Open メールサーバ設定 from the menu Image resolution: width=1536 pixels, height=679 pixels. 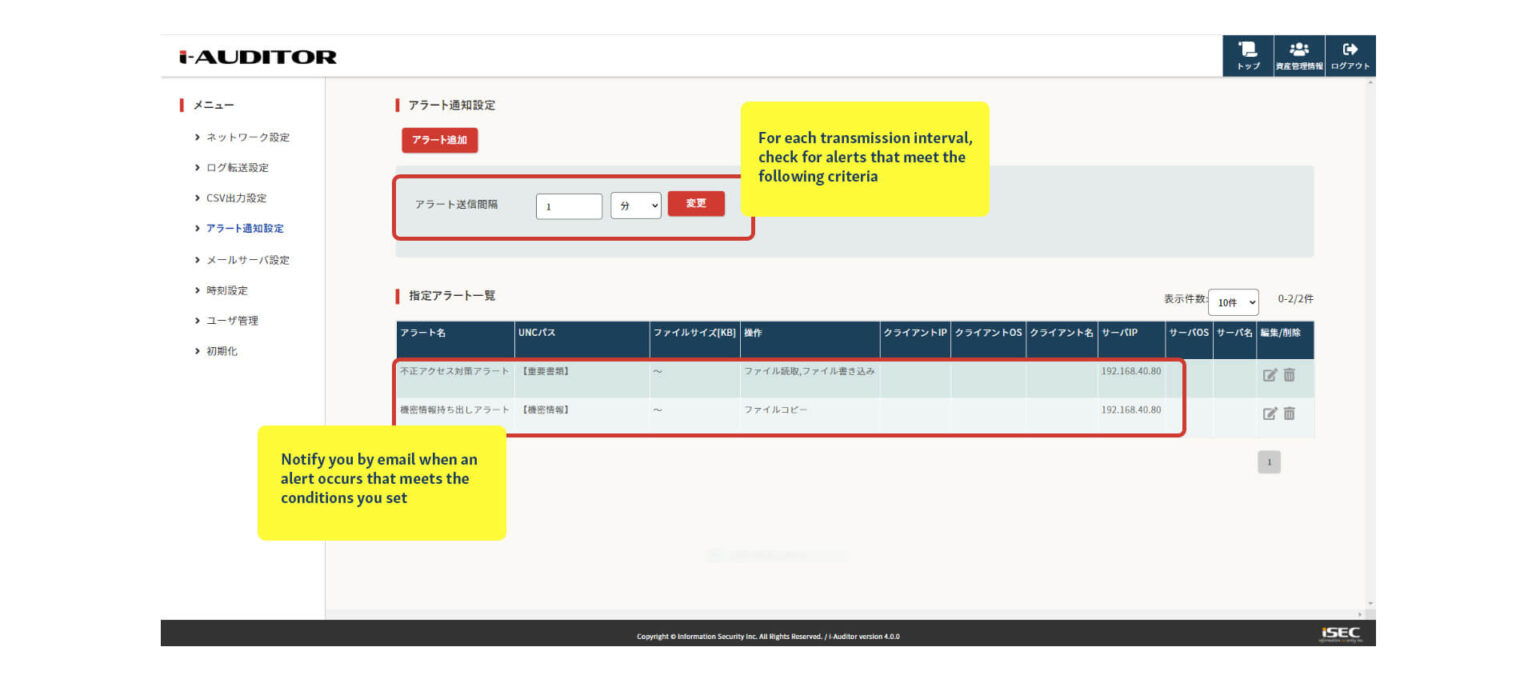coord(246,259)
